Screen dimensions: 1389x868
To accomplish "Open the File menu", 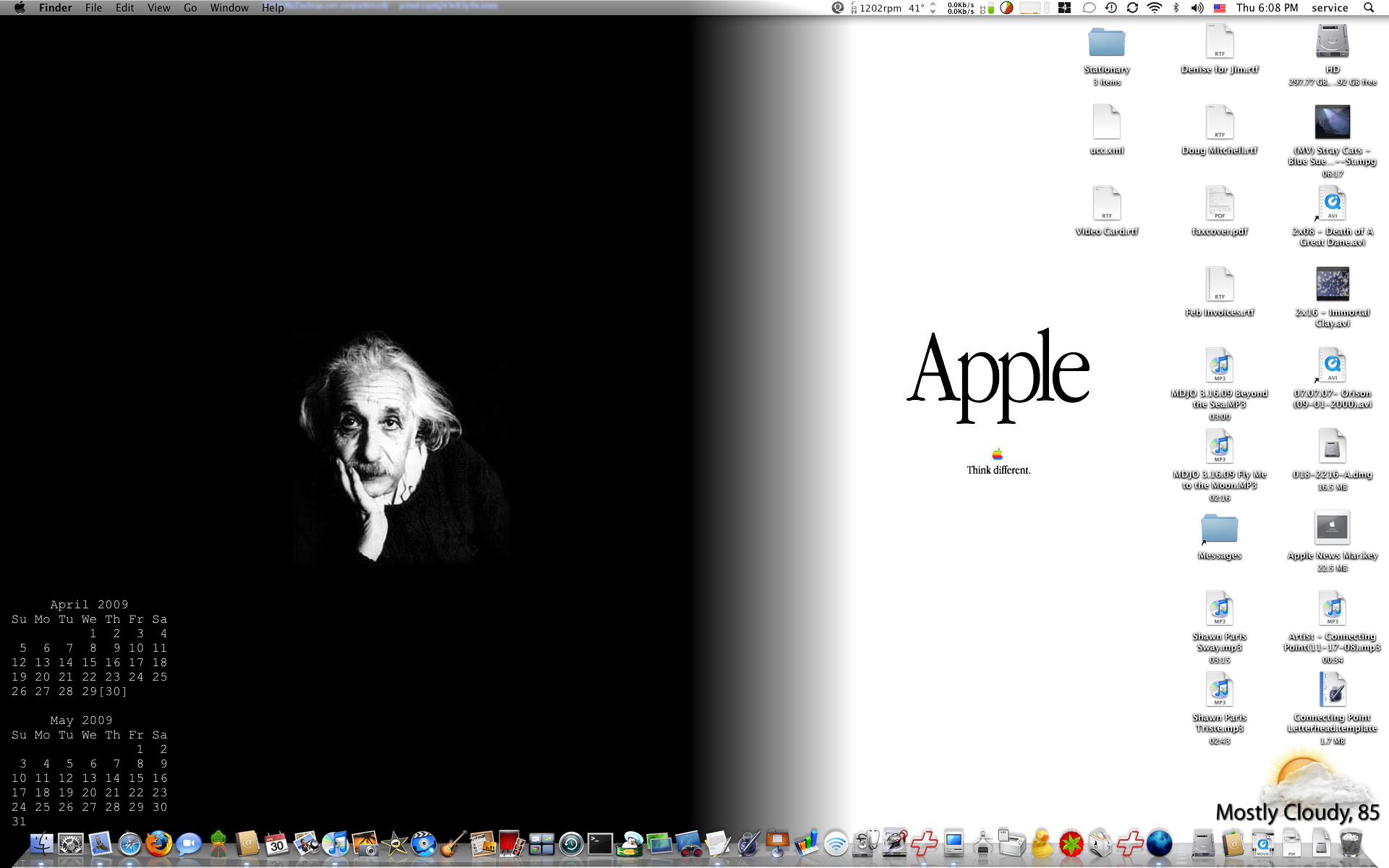I will (x=93, y=8).
